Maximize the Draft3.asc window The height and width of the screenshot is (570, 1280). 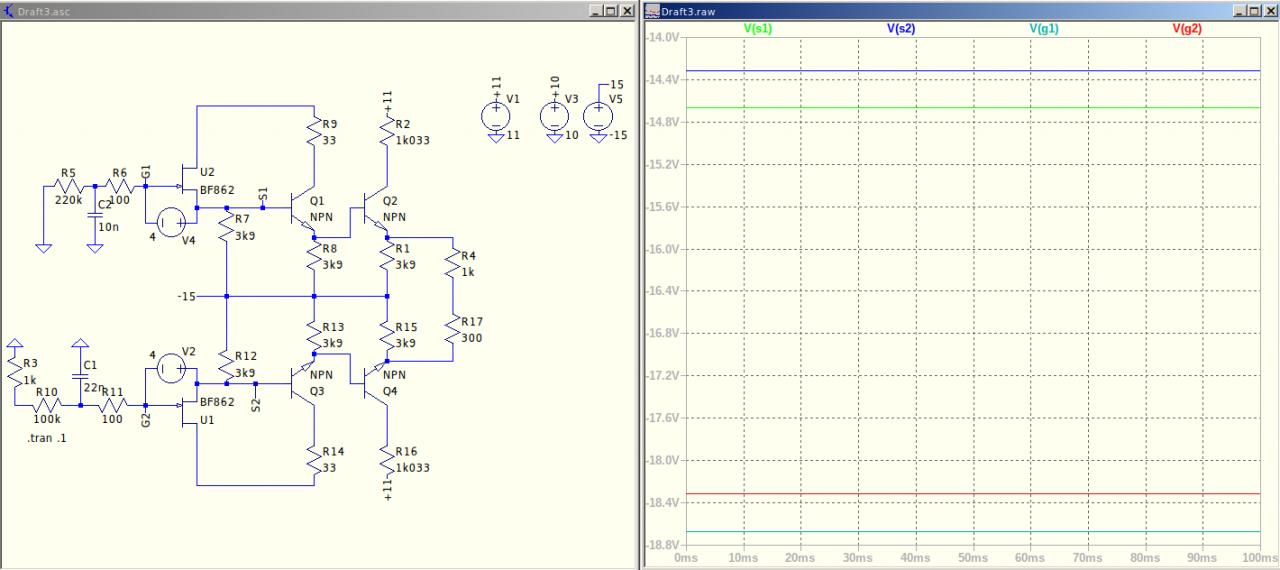click(x=611, y=10)
